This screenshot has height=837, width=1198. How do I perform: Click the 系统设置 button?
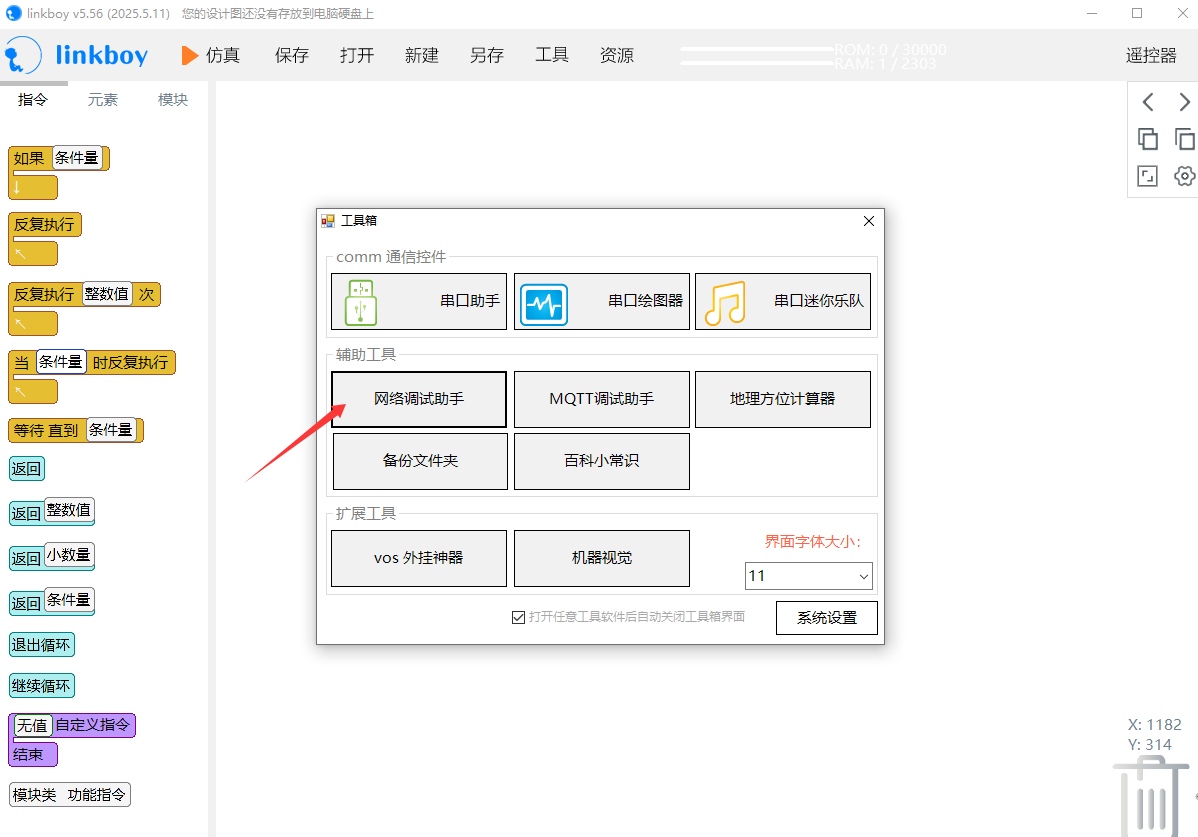coord(827,618)
